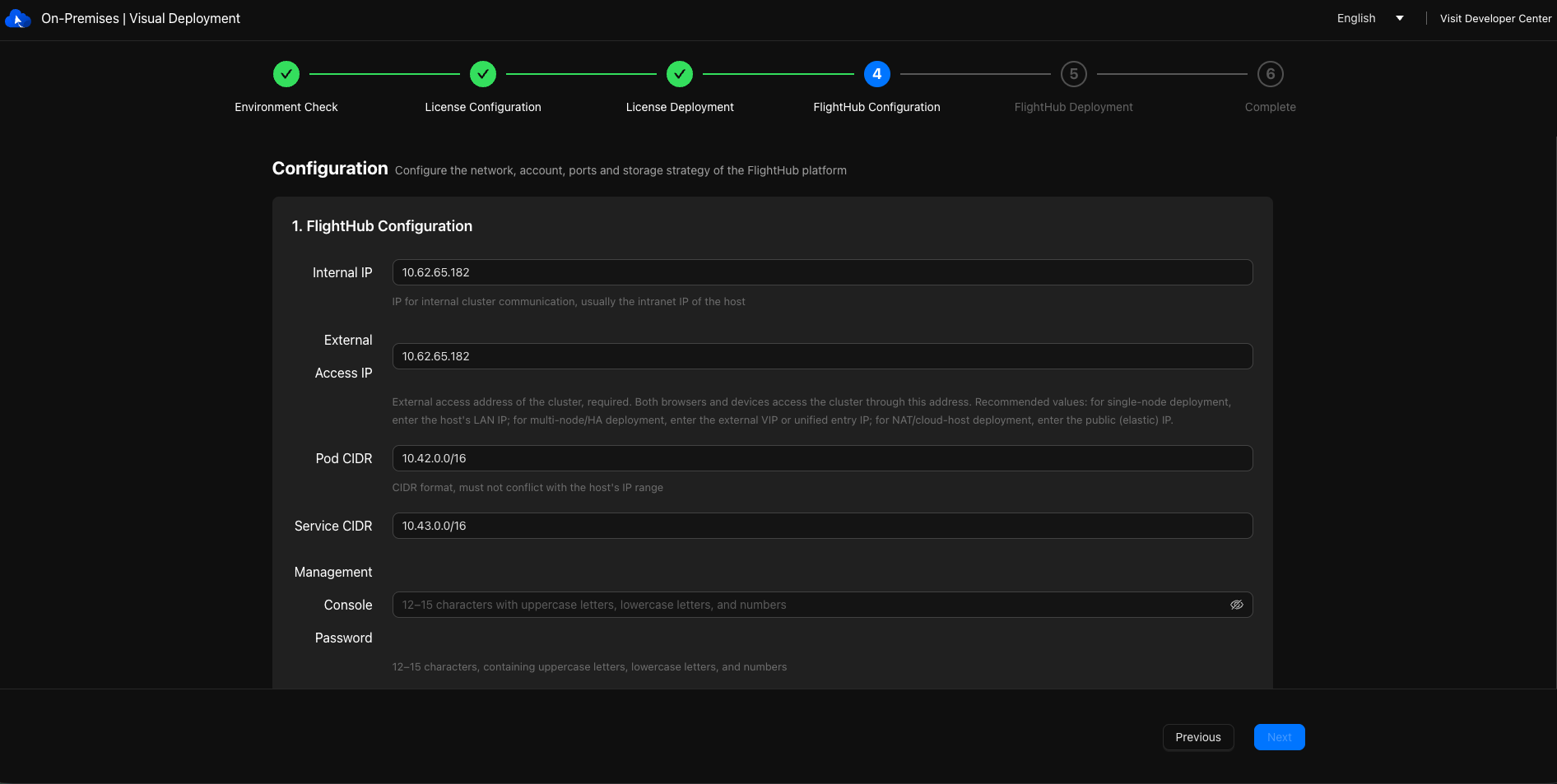
Task: Click the License Configuration checkmark step icon
Action: coord(483,74)
